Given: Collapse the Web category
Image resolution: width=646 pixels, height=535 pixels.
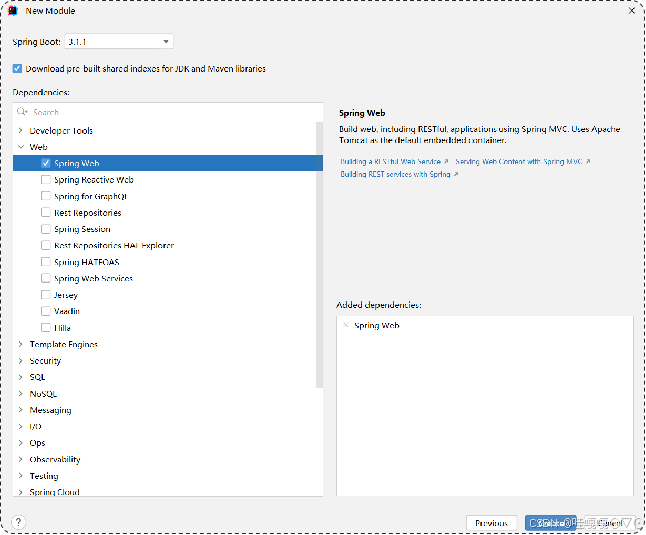Looking at the screenshot, I should click(20, 147).
